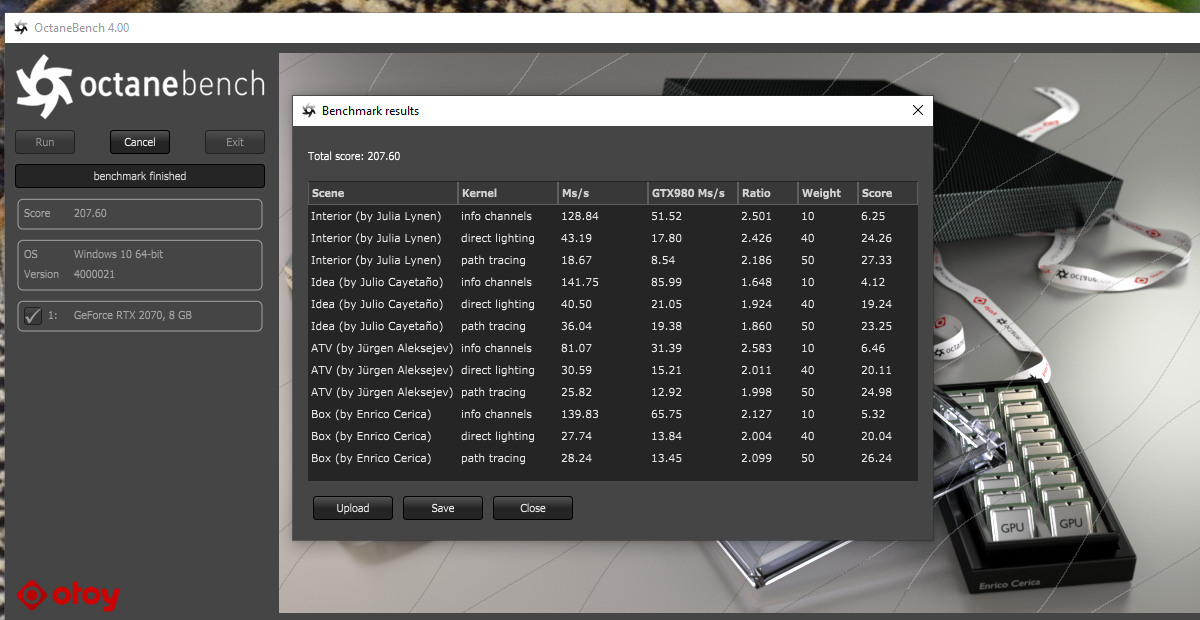Select the Interior path tracing row
1200x620 pixels.
tap(613, 260)
